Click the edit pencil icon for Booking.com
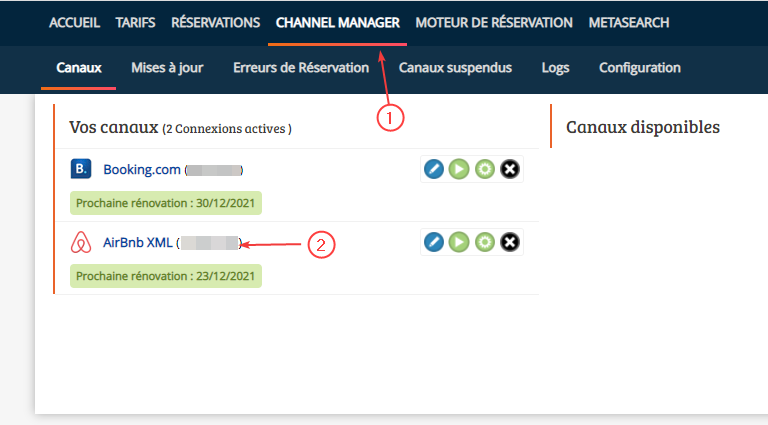 click(433, 169)
